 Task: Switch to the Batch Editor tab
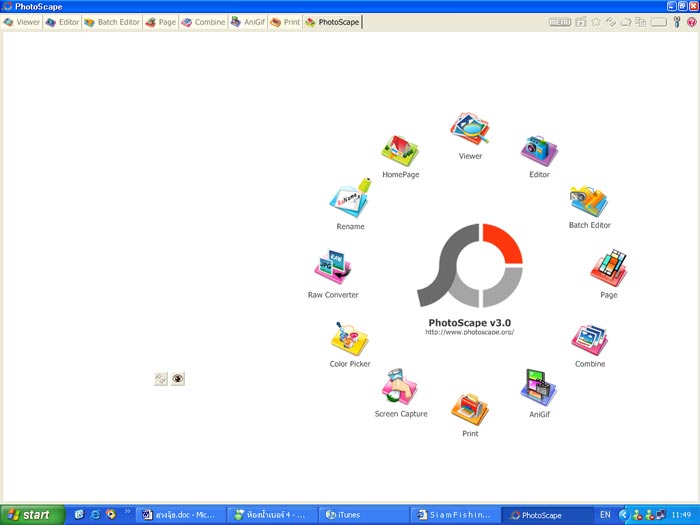[112, 22]
